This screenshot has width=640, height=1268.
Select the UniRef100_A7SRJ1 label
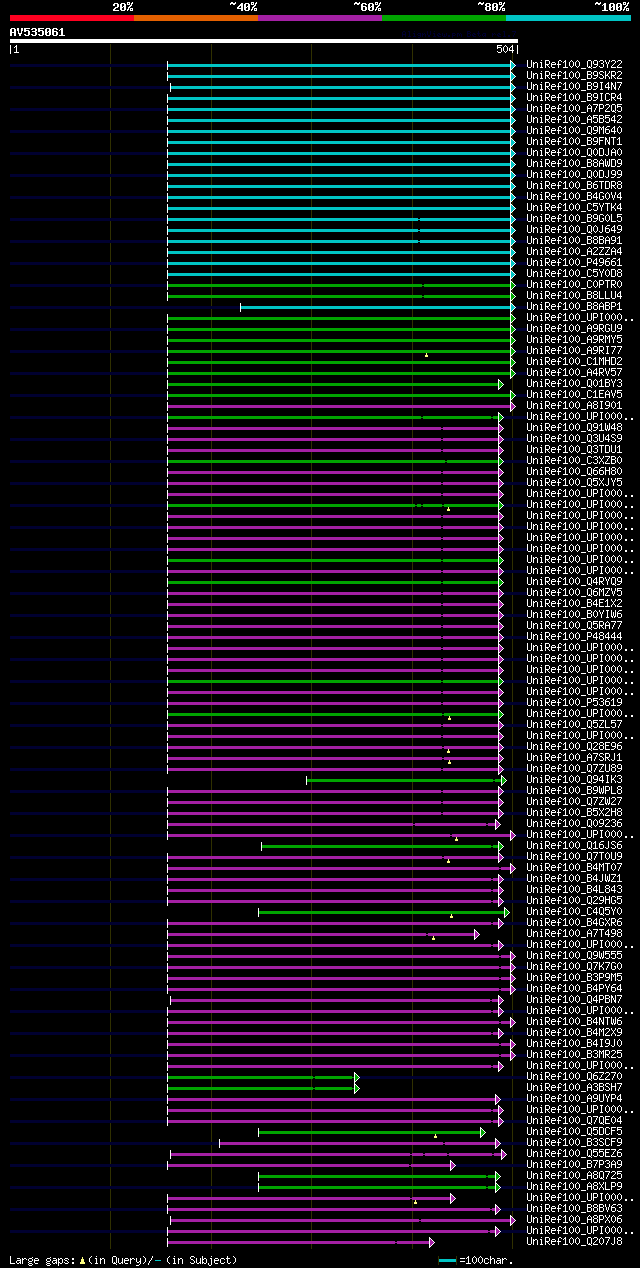tap(574, 757)
